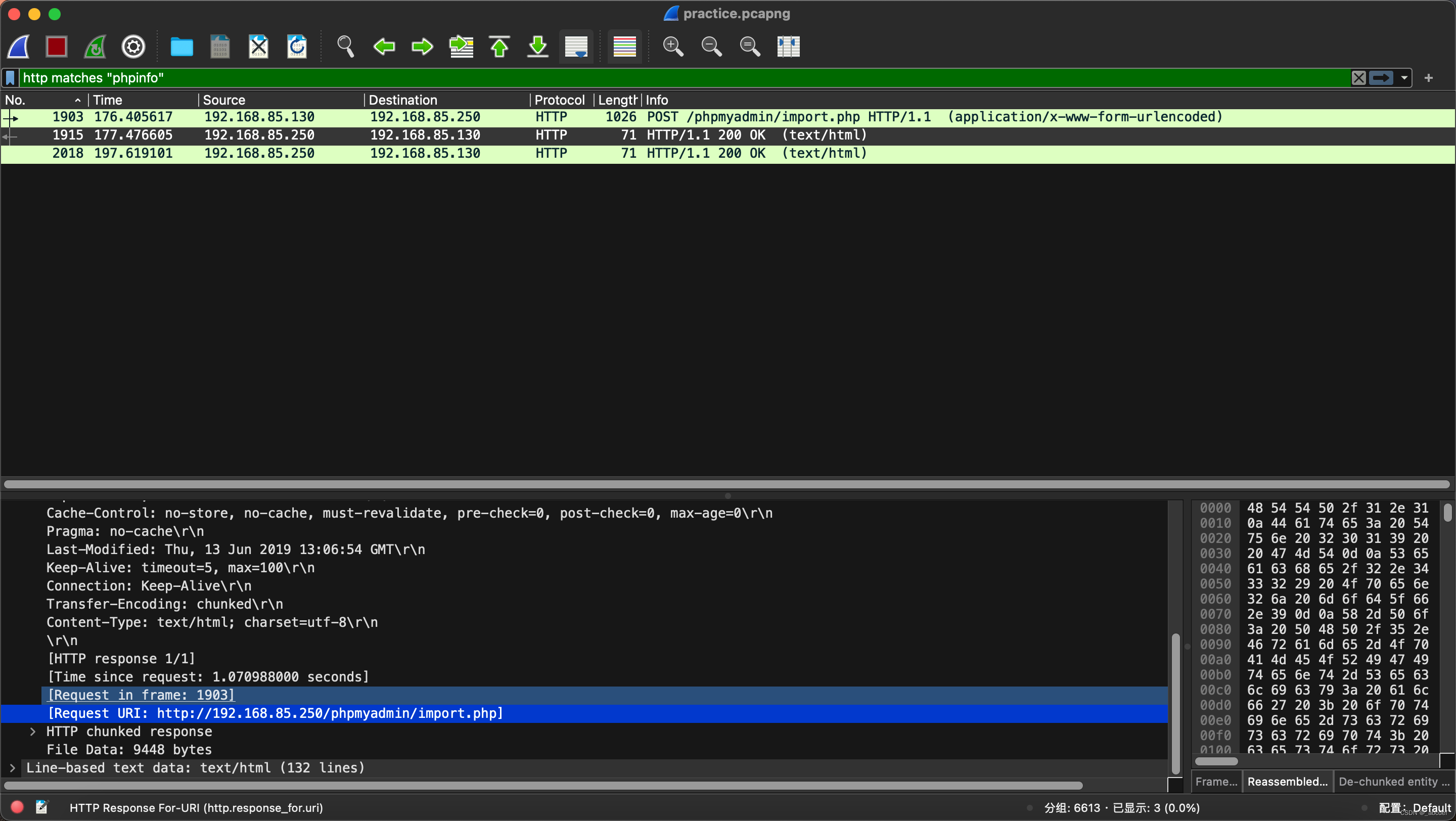Open a capture file folder icon

181,47
